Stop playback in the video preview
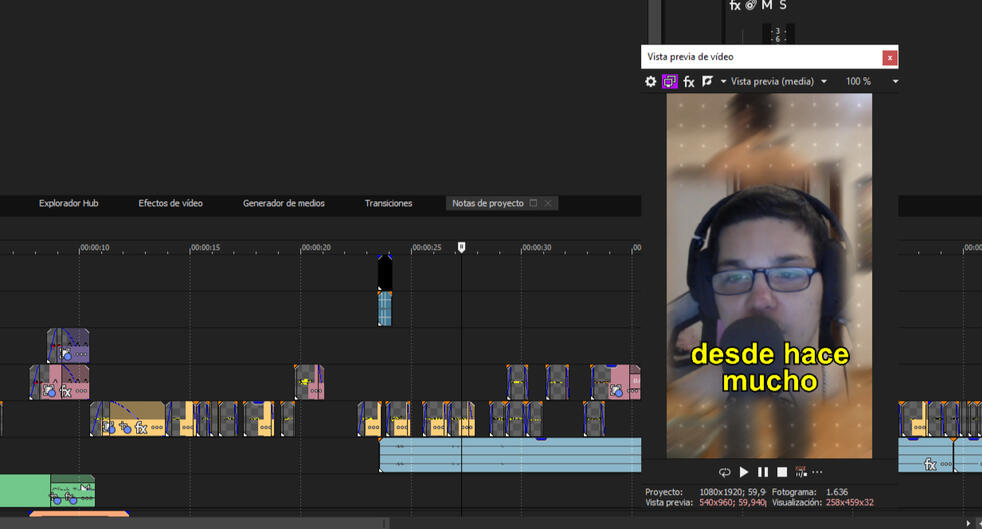The width and height of the screenshot is (982, 529). point(782,472)
